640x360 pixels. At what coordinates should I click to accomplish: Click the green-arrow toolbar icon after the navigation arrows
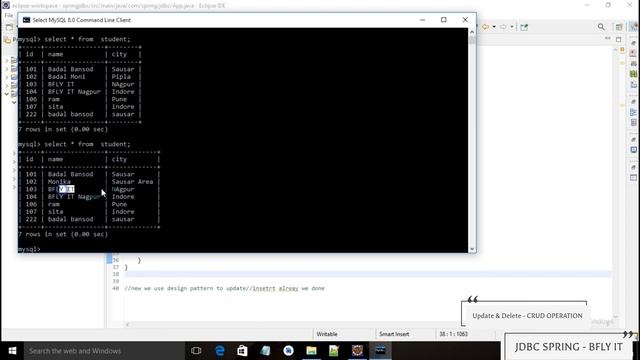click(x=524, y=27)
